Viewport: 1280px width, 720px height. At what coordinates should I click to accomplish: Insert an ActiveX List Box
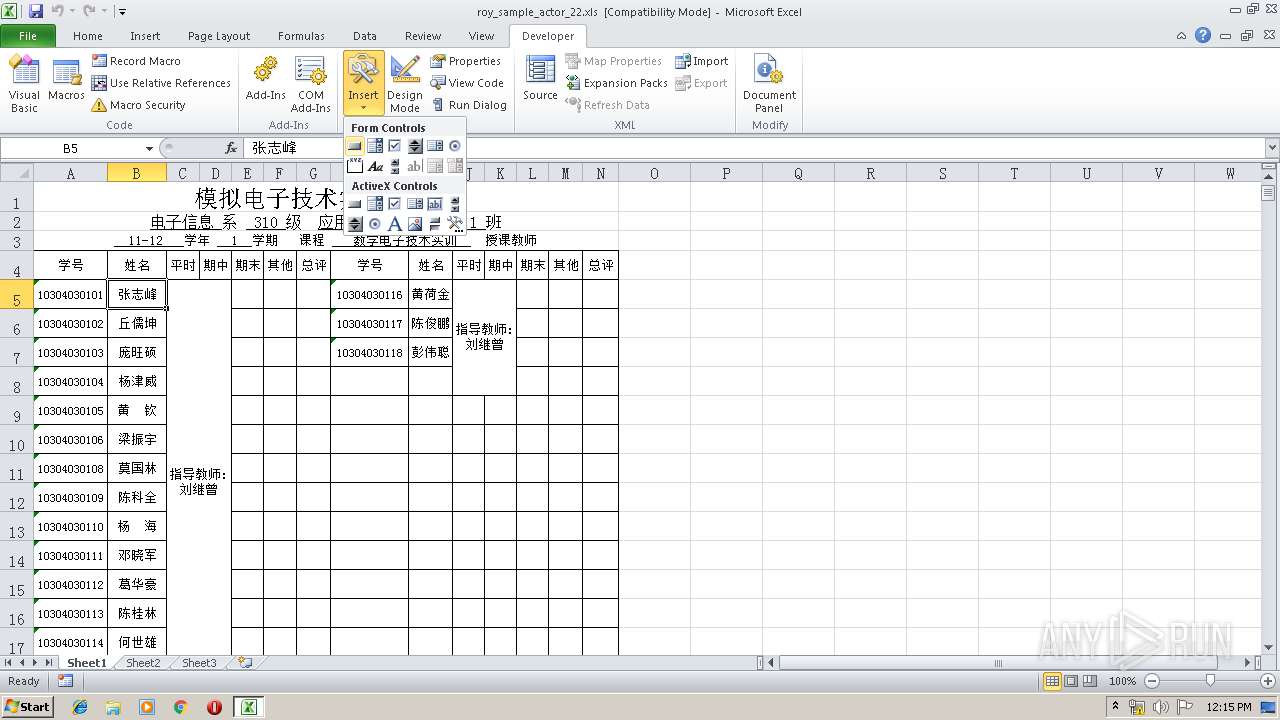click(415, 204)
